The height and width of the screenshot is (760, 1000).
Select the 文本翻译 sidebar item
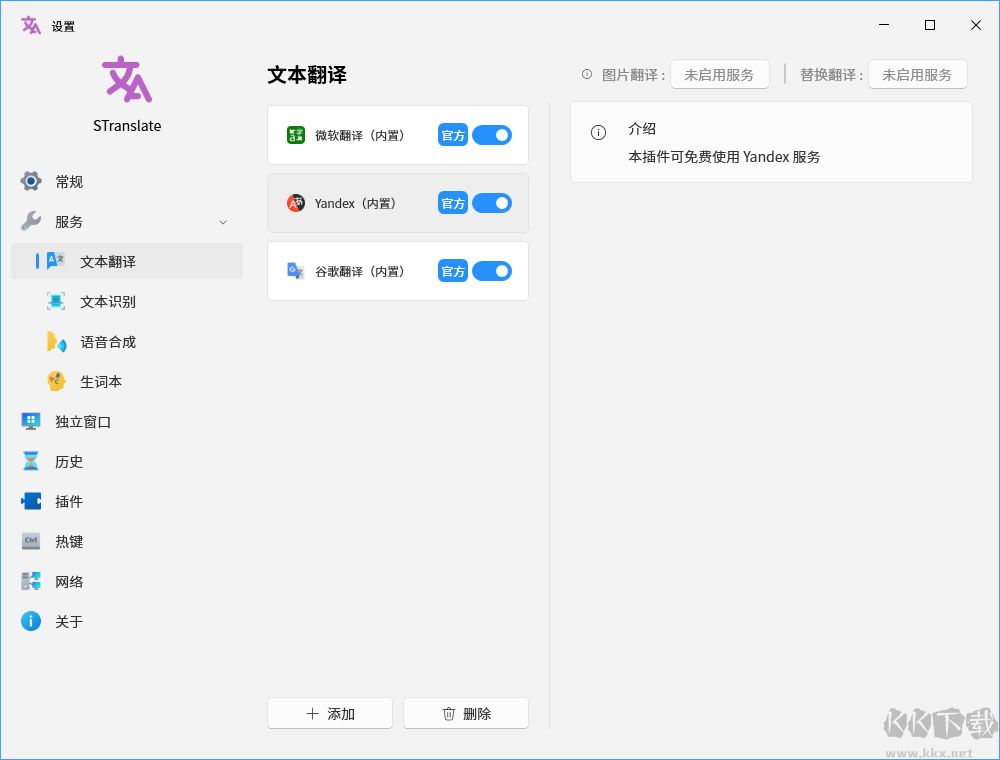click(x=127, y=261)
